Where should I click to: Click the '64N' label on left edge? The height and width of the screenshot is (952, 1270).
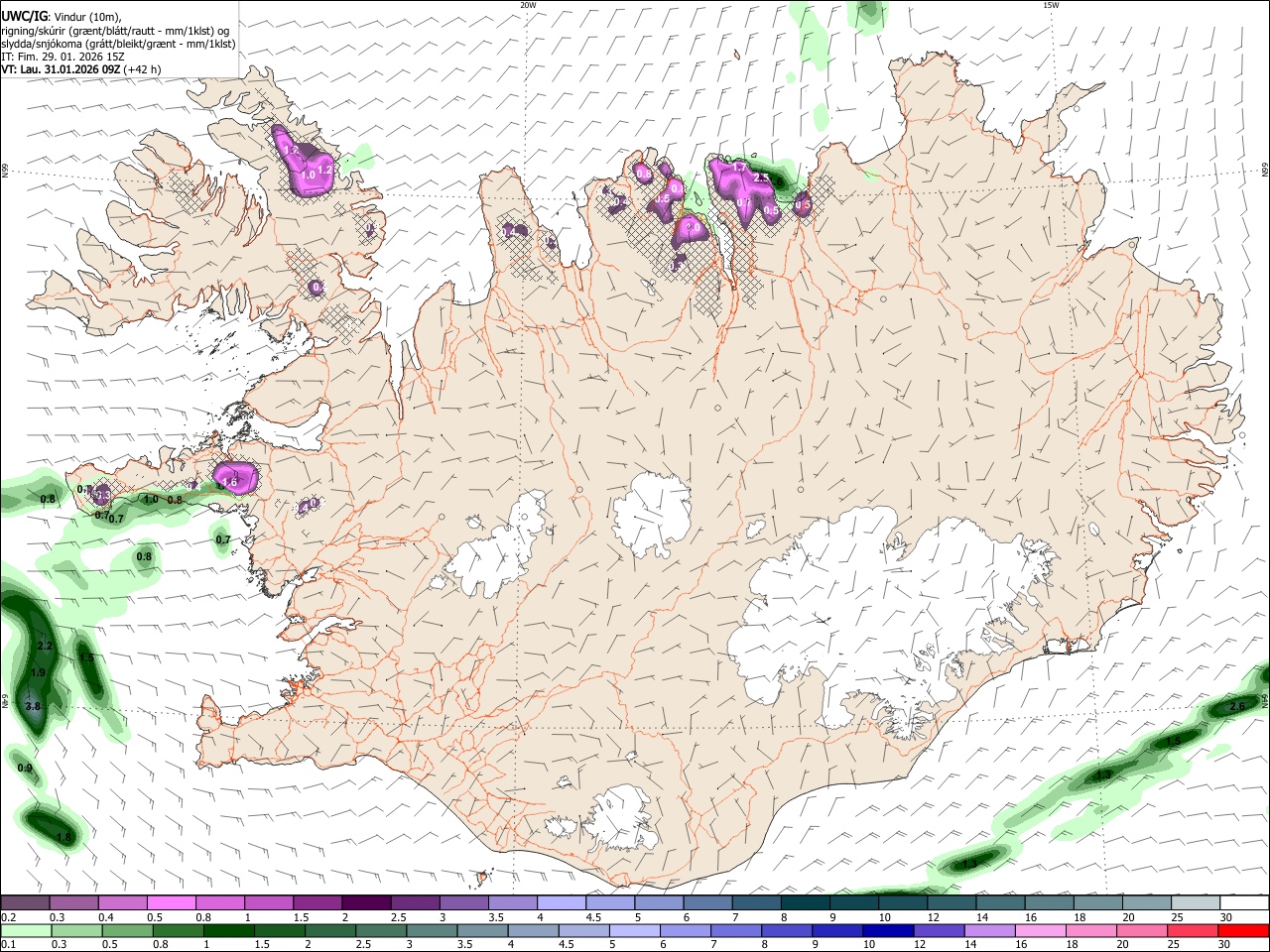click(x=5, y=703)
